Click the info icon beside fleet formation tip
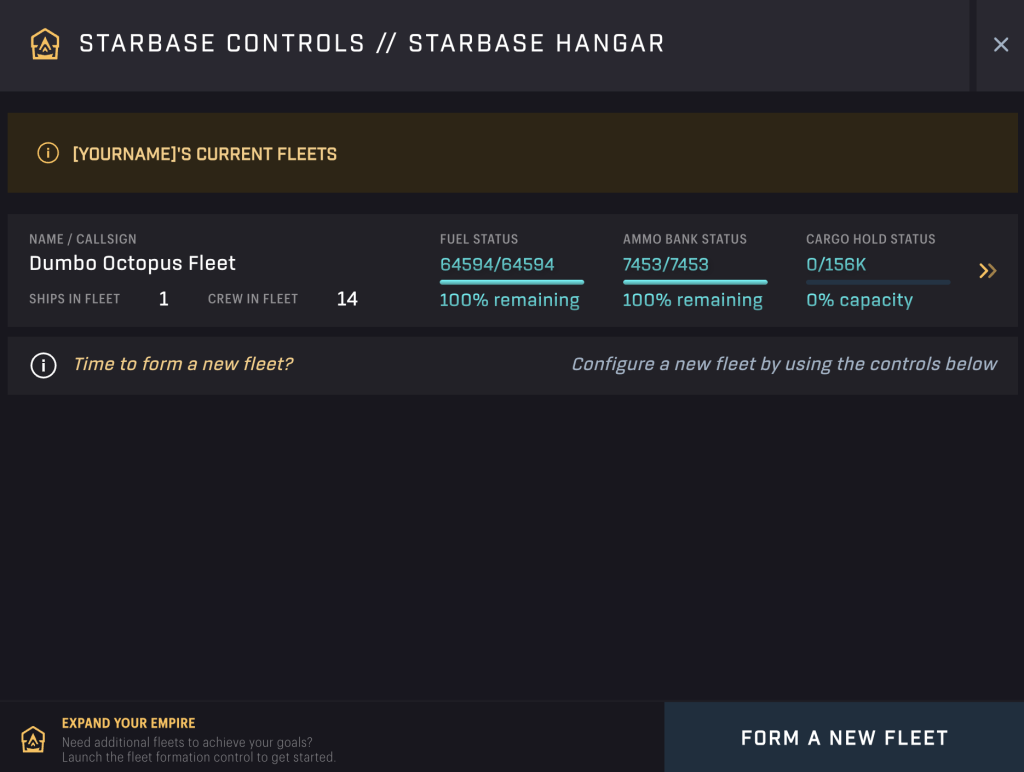 43,365
